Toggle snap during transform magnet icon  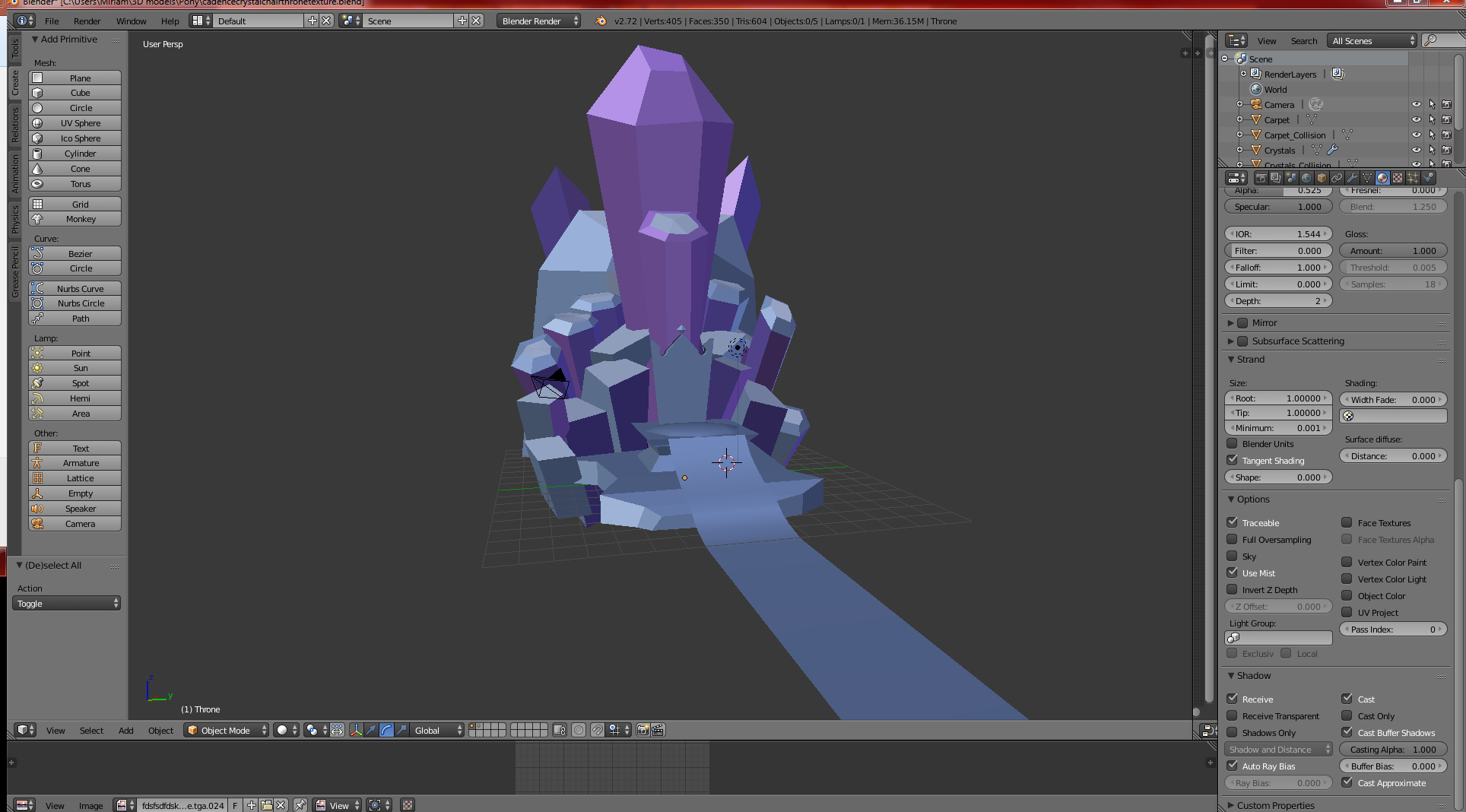pos(598,730)
